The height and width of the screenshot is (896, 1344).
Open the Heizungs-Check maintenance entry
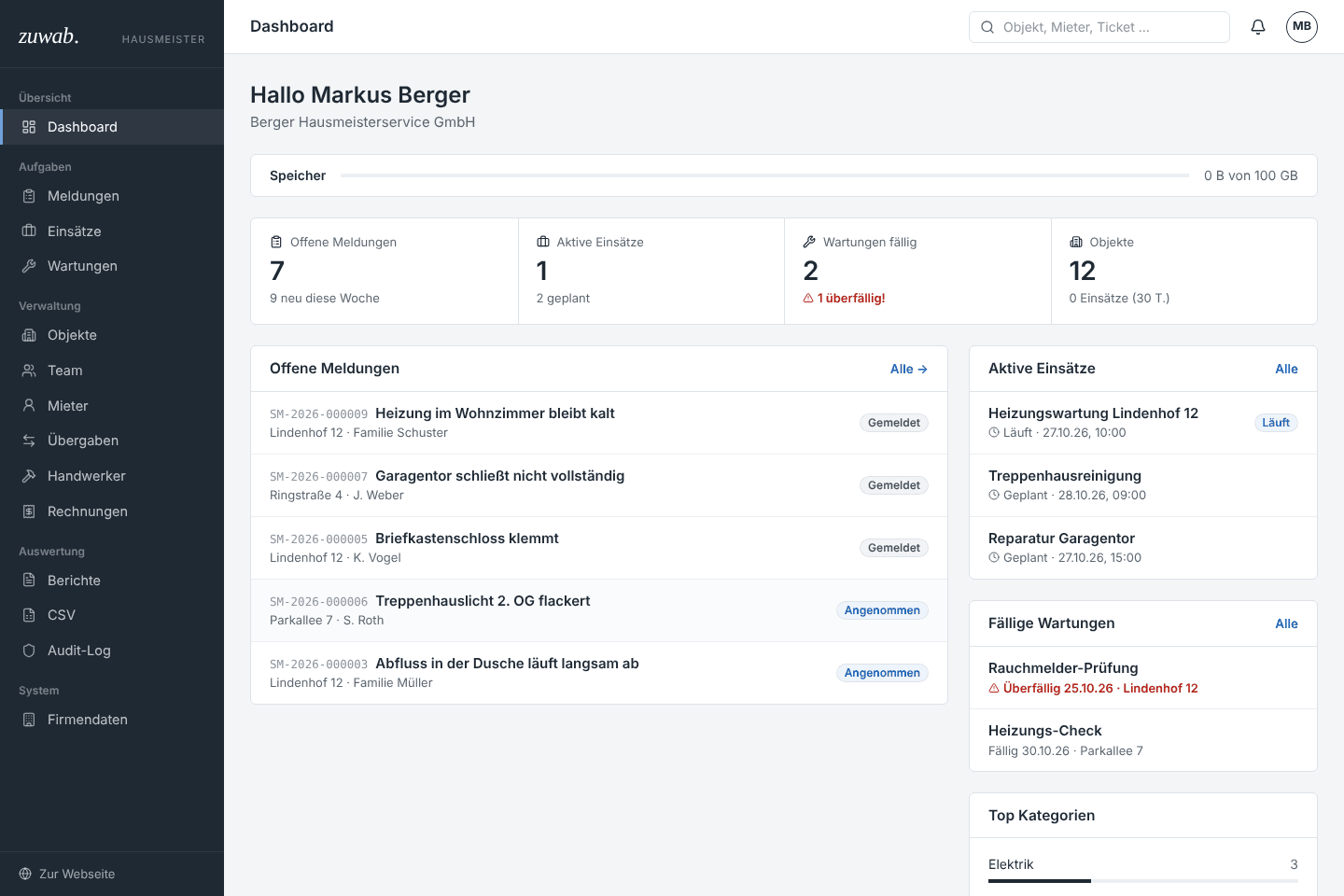pyautogui.click(x=1143, y=740)
